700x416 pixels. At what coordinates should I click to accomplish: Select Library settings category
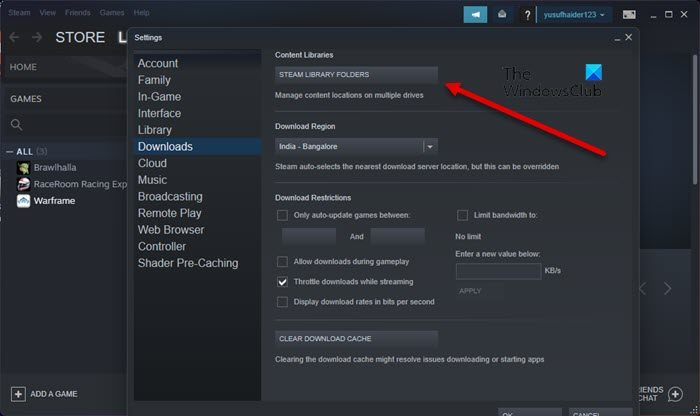click(x=197, y=130)
